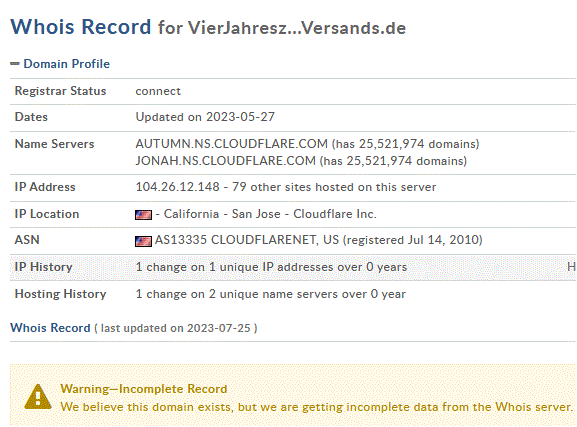Select the IP History row
Image resolution: width=577 pixels, height=427 pixels.
coord(293,267)
